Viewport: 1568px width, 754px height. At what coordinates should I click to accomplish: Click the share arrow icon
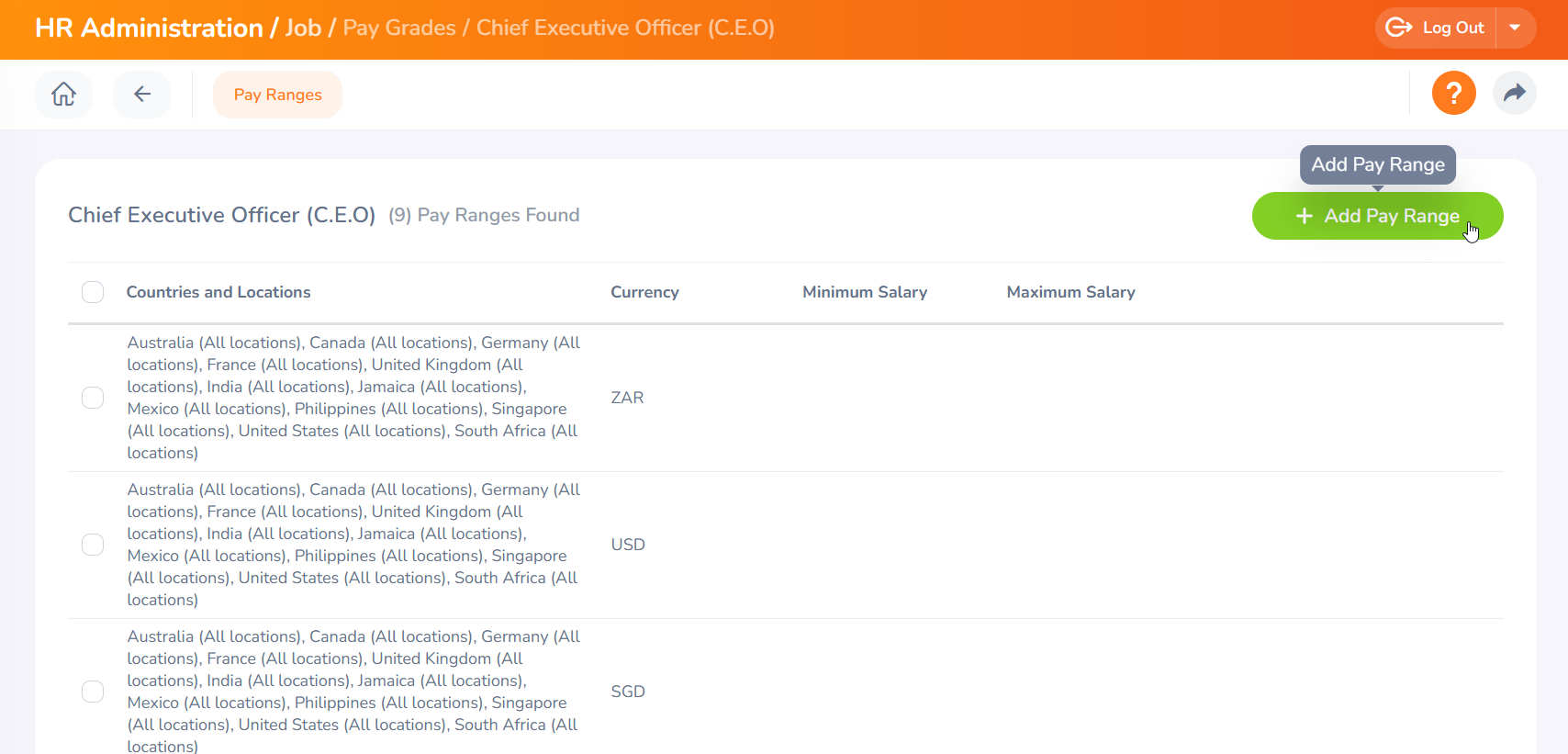click(x=1514, y=94)
